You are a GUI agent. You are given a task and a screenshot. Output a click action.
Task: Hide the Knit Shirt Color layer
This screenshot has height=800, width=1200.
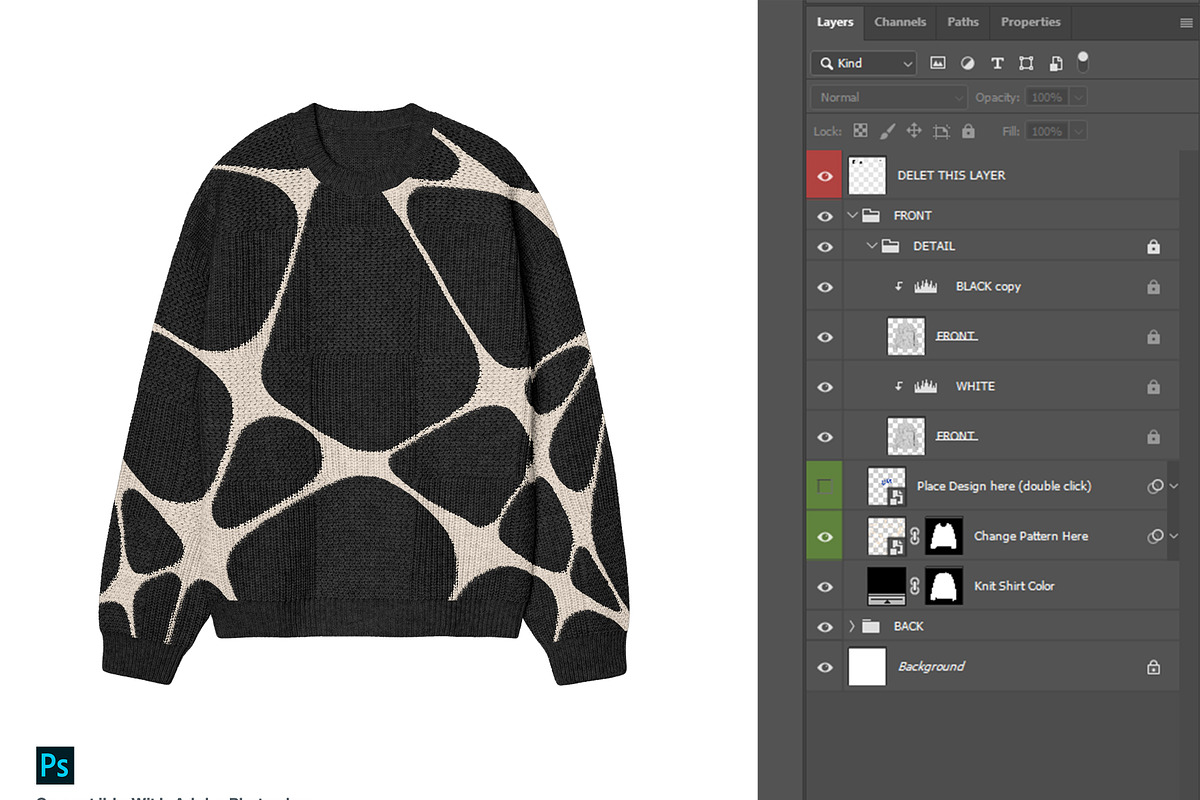(x=825, y=586)
